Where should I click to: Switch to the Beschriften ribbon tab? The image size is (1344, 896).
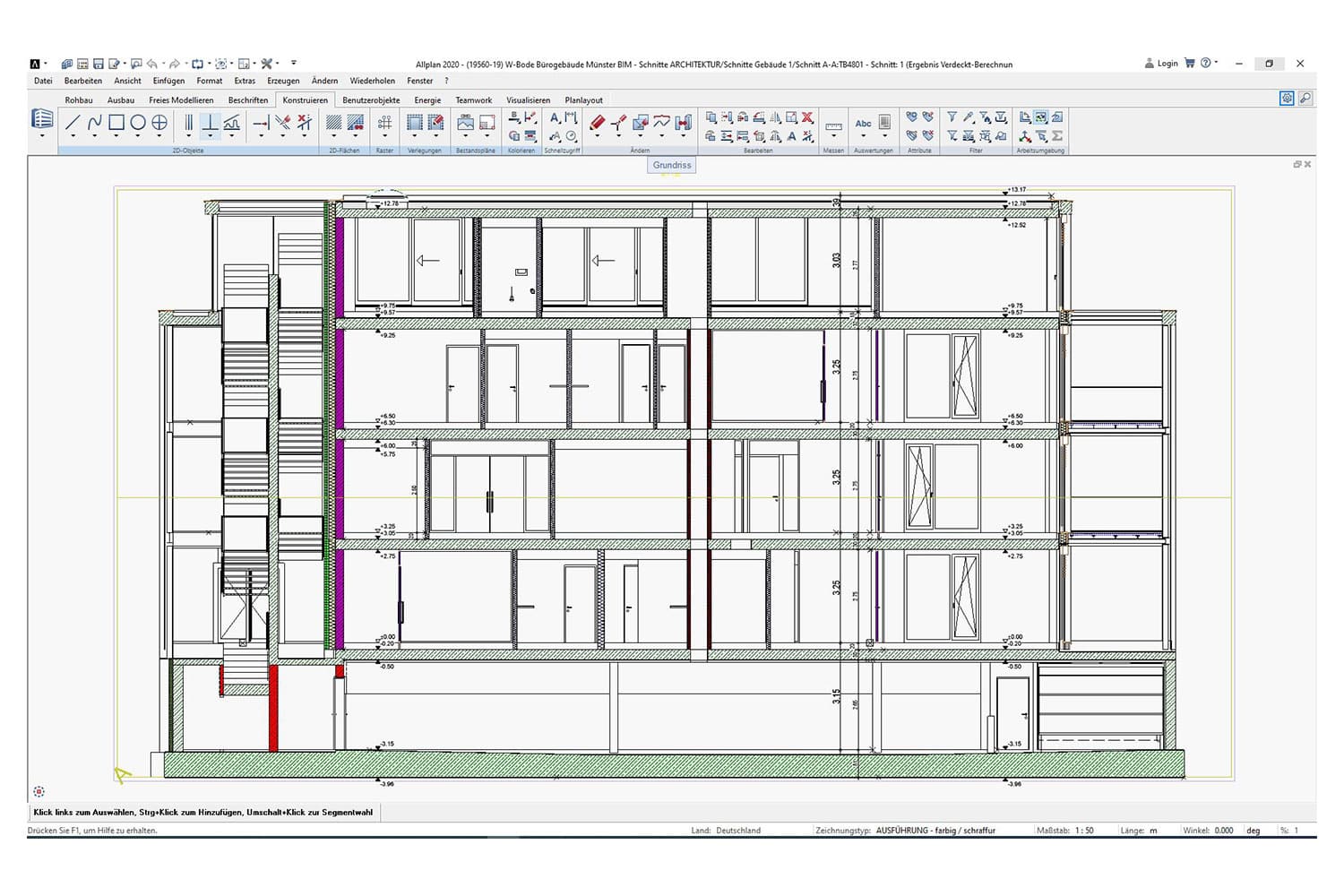tap(248, 100)
